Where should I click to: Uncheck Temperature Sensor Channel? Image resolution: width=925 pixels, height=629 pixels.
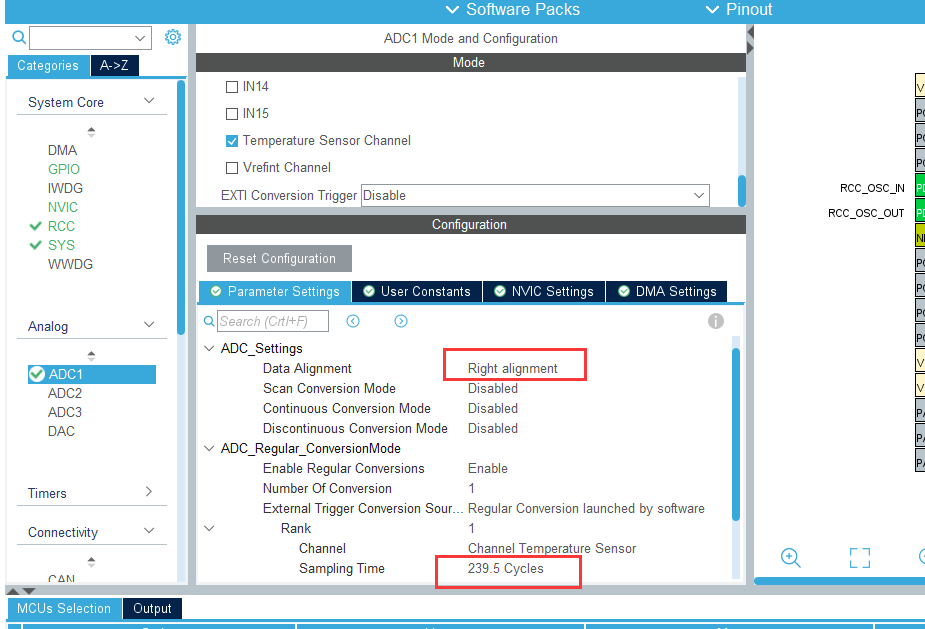pos(232,141)
